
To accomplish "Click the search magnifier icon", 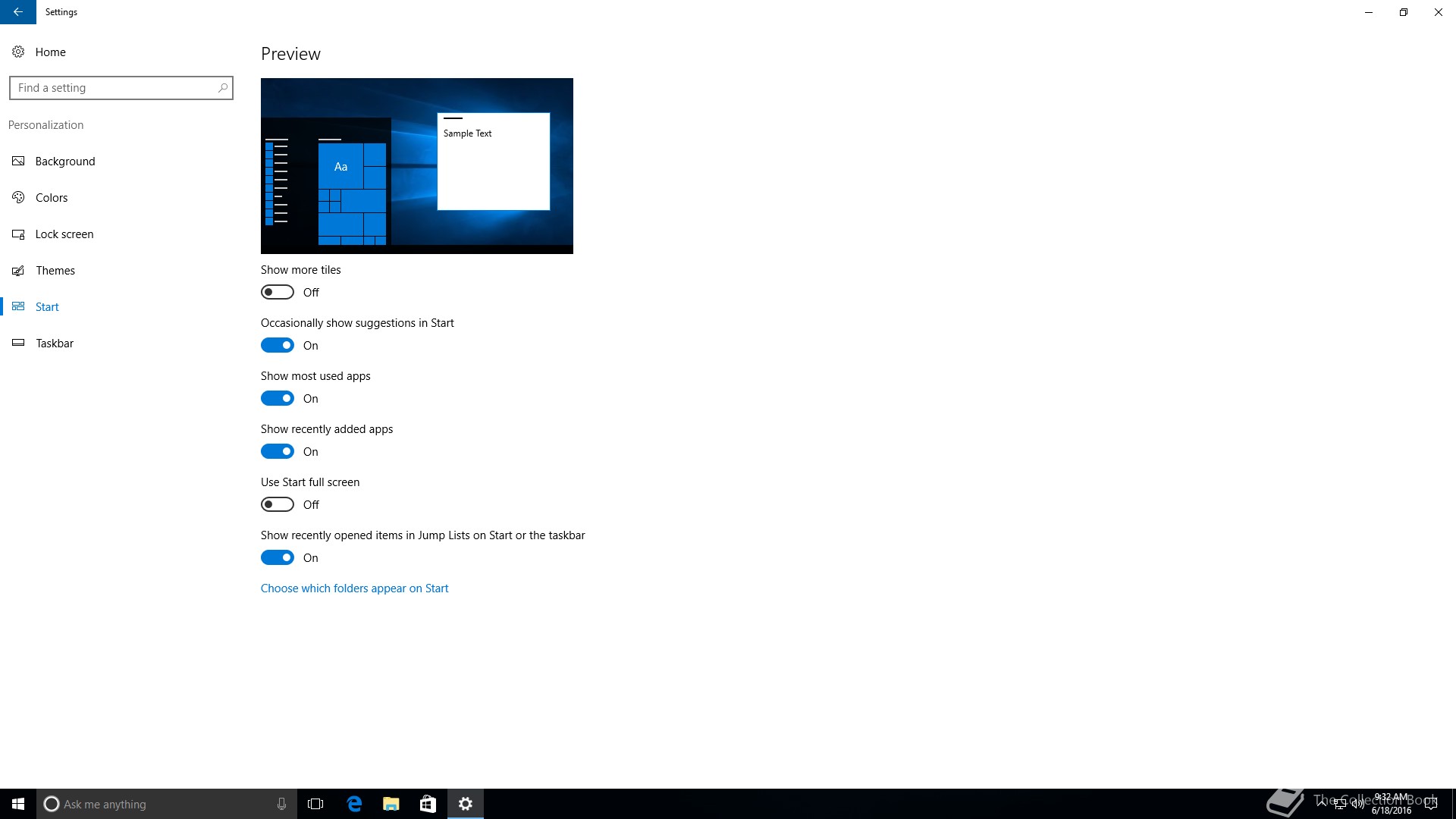I will coord(222,88).
